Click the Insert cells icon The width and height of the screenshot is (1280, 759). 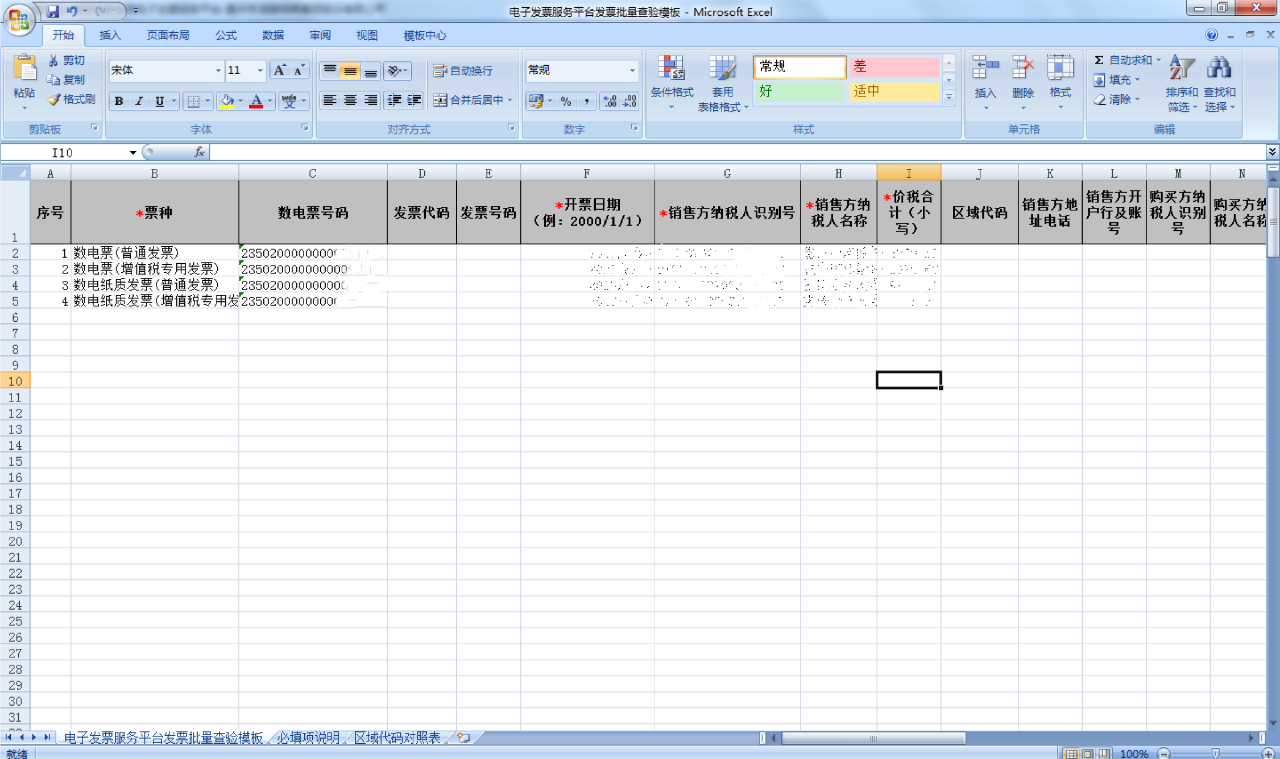point(985,69)
